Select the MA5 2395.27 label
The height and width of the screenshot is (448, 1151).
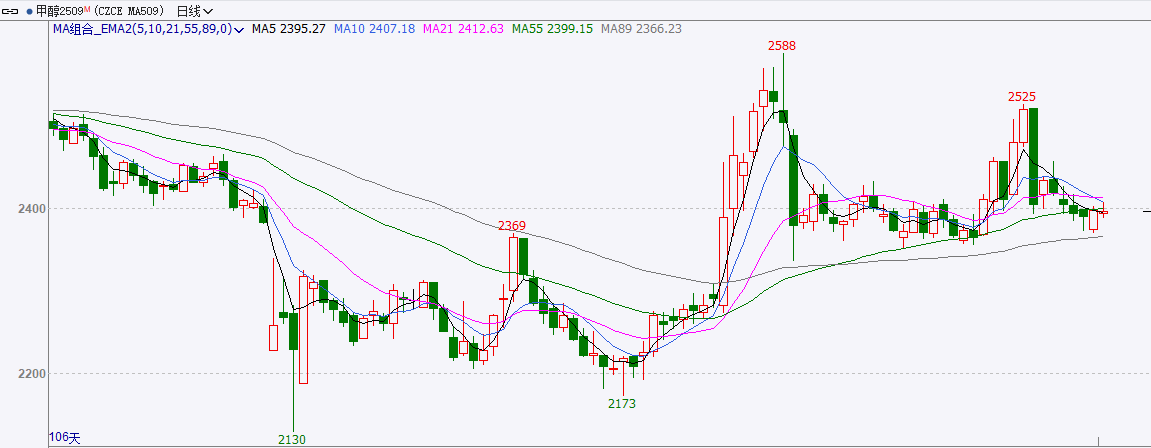coord(288,29)
